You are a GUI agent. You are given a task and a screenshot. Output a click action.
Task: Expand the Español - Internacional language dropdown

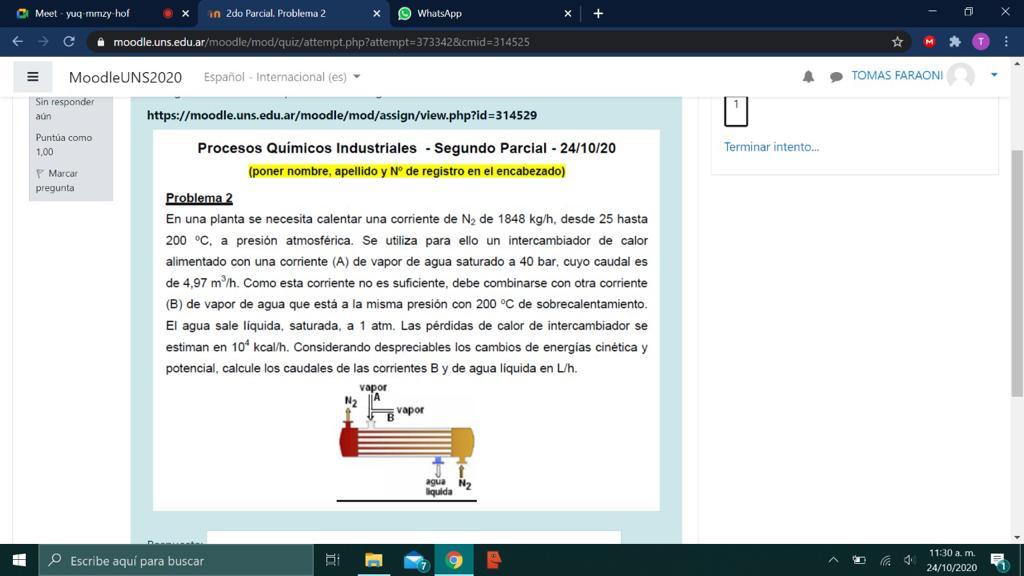pos(282,77)
